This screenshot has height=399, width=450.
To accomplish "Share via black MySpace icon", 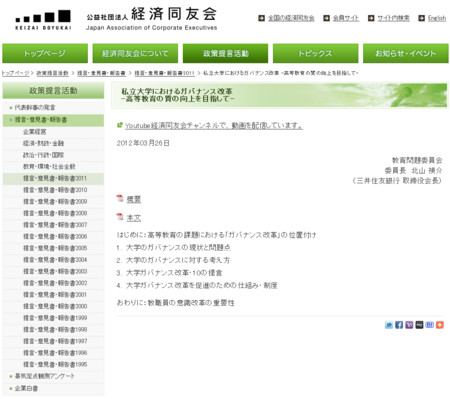I will 419,325.
